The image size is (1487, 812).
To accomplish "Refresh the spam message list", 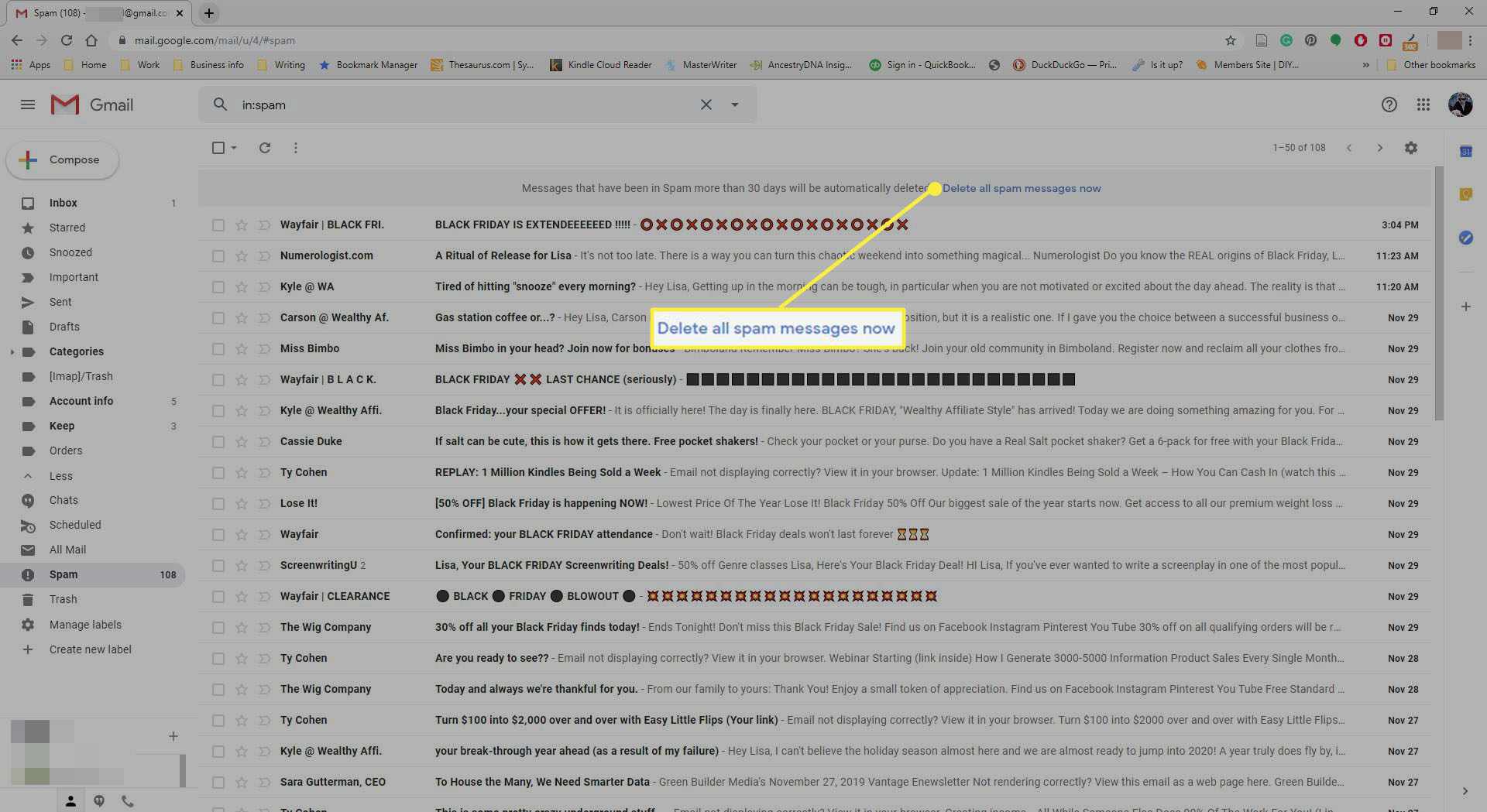I will (265, 147).
